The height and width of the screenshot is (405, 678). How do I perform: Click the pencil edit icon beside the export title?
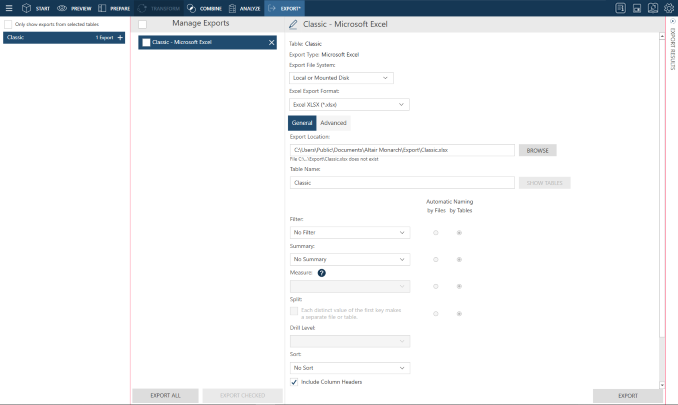tap(293, 25)
